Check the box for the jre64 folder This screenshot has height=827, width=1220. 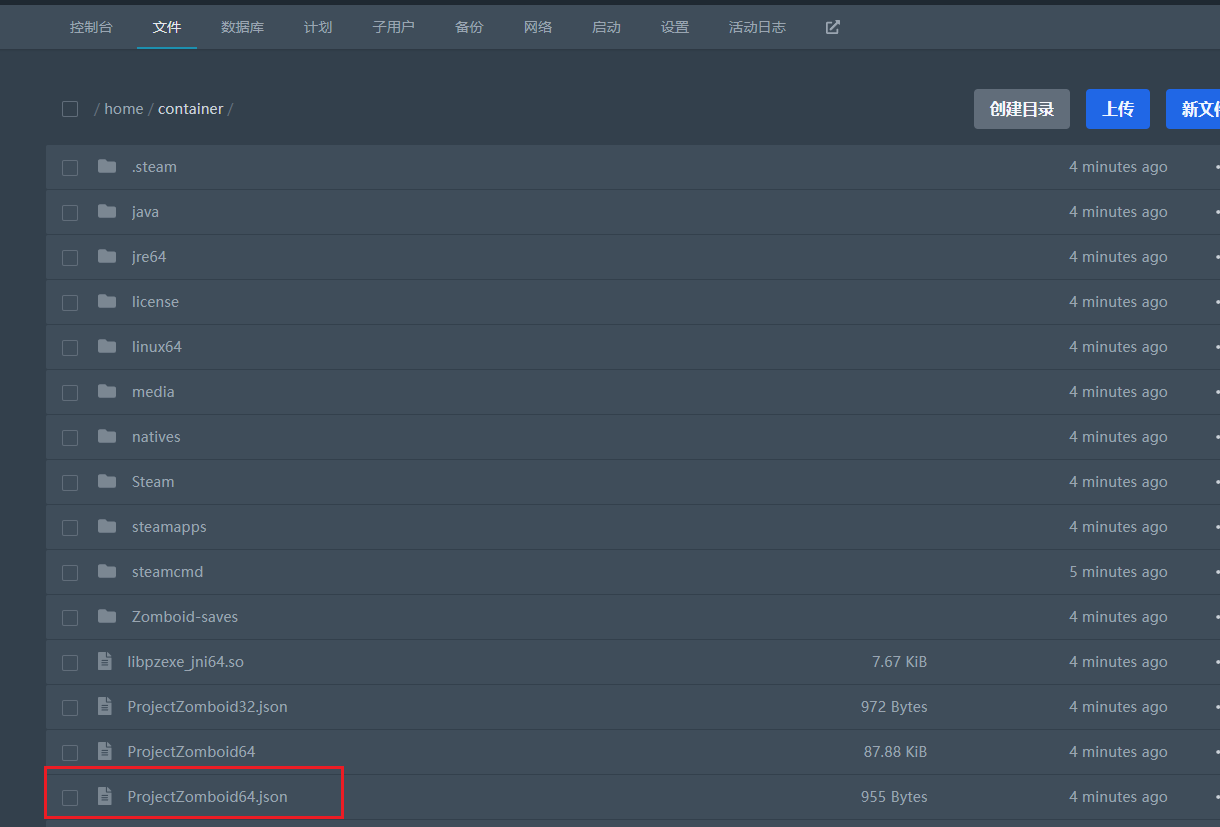(x=70, y=258)
